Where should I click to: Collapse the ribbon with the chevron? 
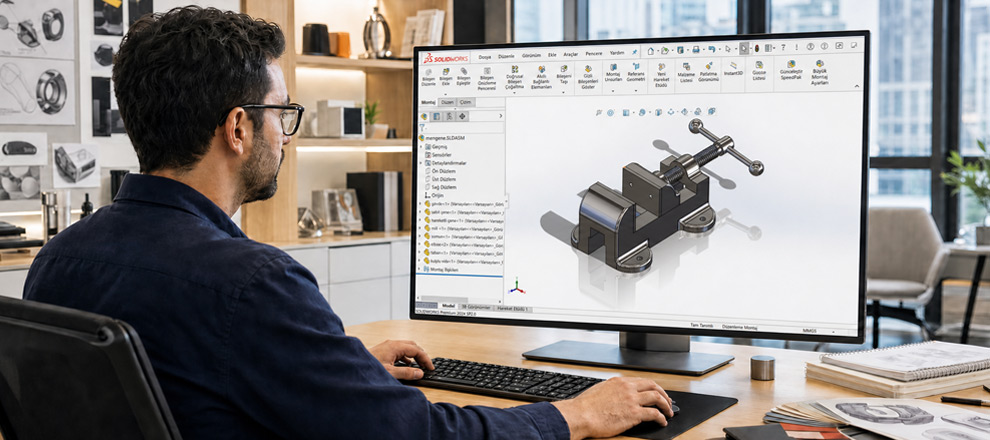[857, 86]
